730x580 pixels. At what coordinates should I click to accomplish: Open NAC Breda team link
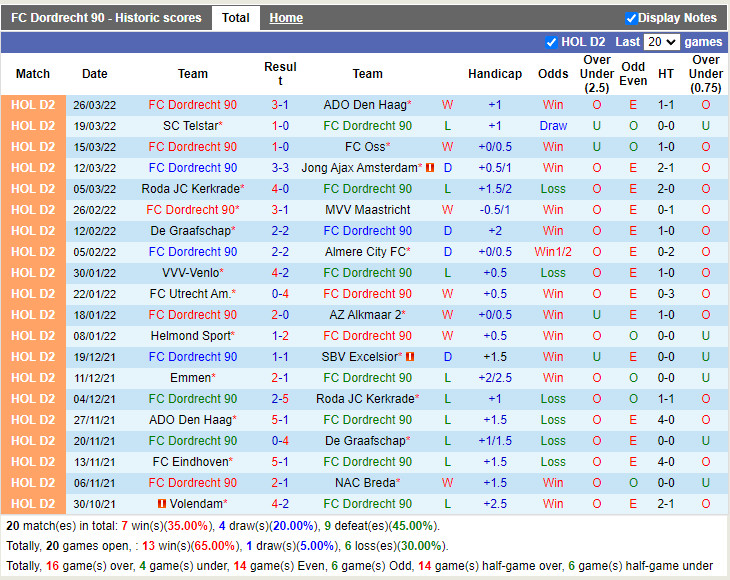[x=367, y=483]
